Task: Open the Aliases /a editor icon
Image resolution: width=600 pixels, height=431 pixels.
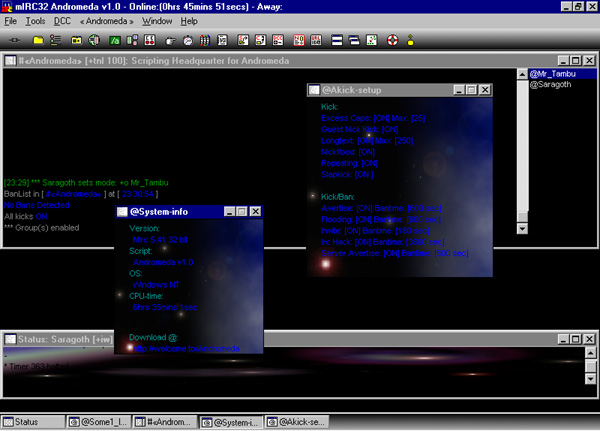Action: [x=115, y=40]
